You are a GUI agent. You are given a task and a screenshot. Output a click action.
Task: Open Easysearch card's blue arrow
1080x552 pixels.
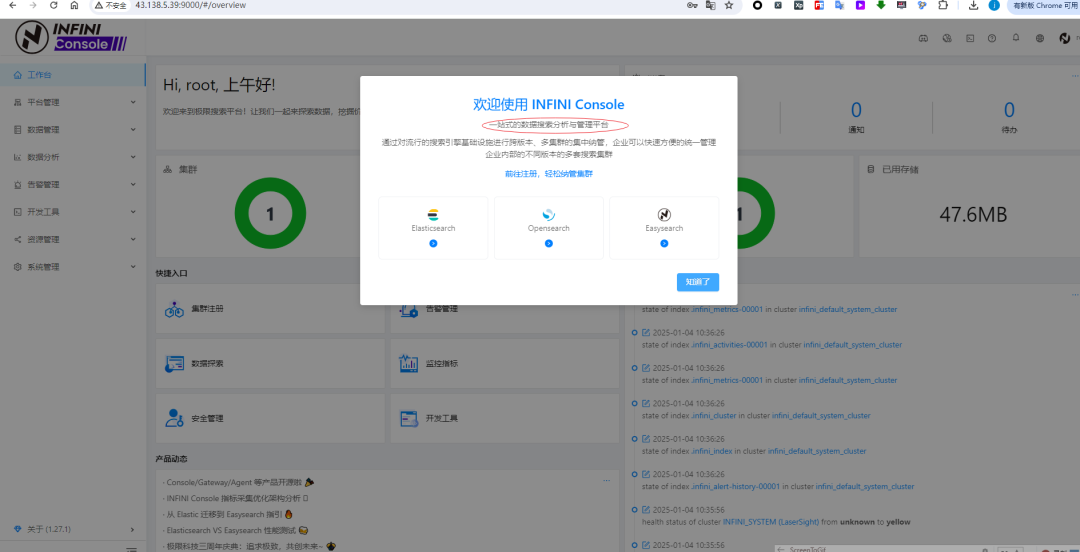tap(664, 243)
